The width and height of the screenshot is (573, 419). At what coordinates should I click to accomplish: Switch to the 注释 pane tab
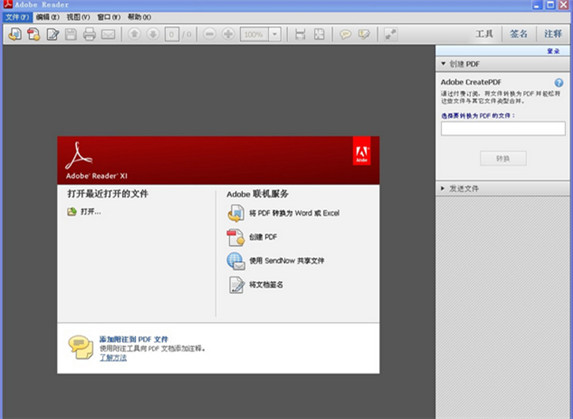coord(553,34)
